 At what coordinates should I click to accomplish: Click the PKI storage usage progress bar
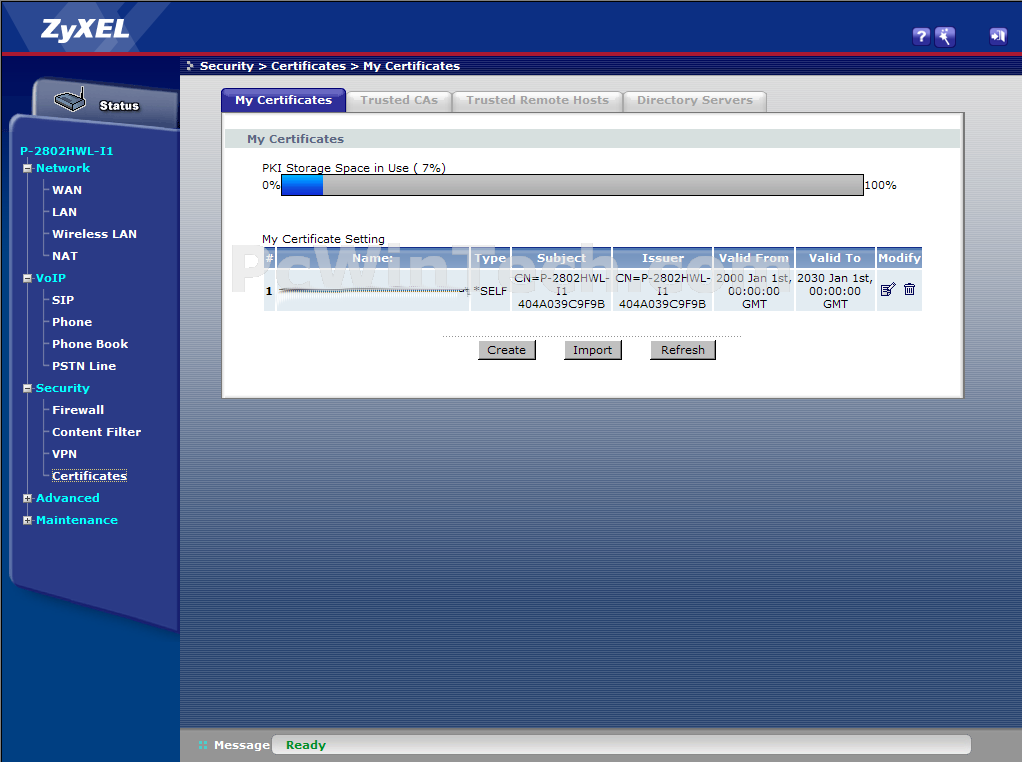pos(572,185)
